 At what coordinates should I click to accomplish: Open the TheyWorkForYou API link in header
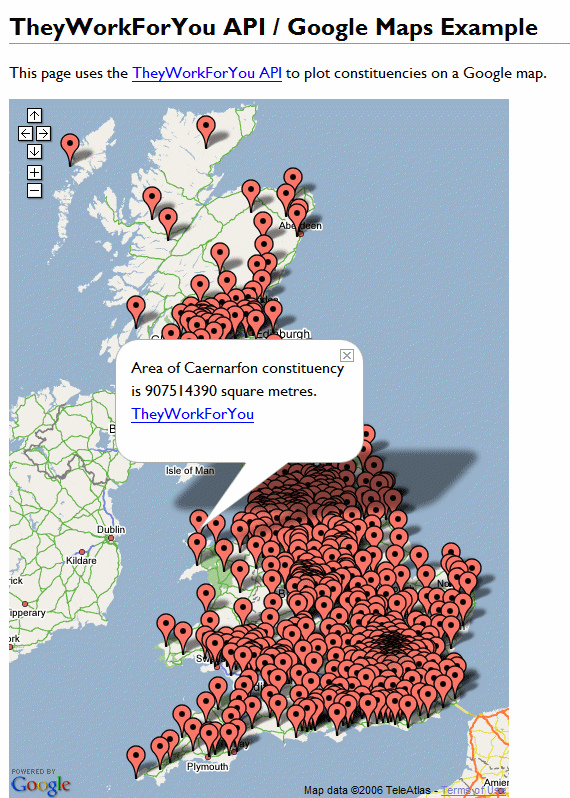click(x=207, y=73)
